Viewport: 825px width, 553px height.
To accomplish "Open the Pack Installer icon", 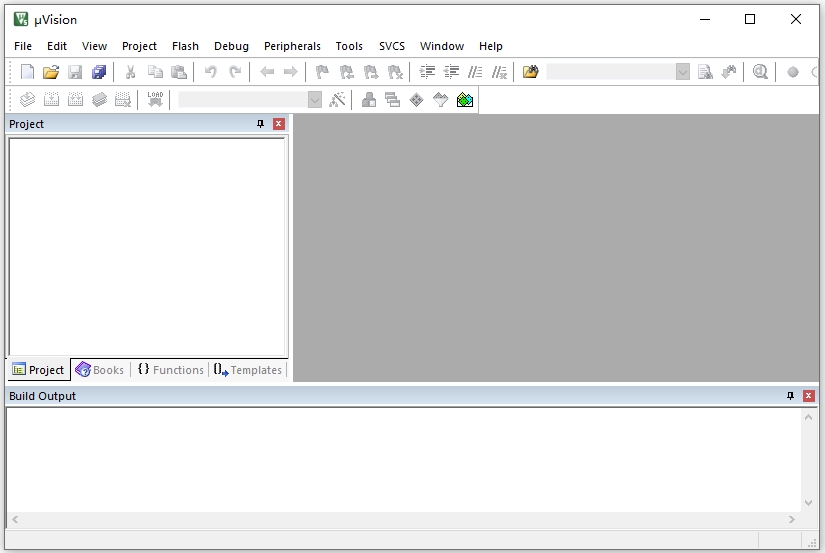I will (x=465, y=100).
